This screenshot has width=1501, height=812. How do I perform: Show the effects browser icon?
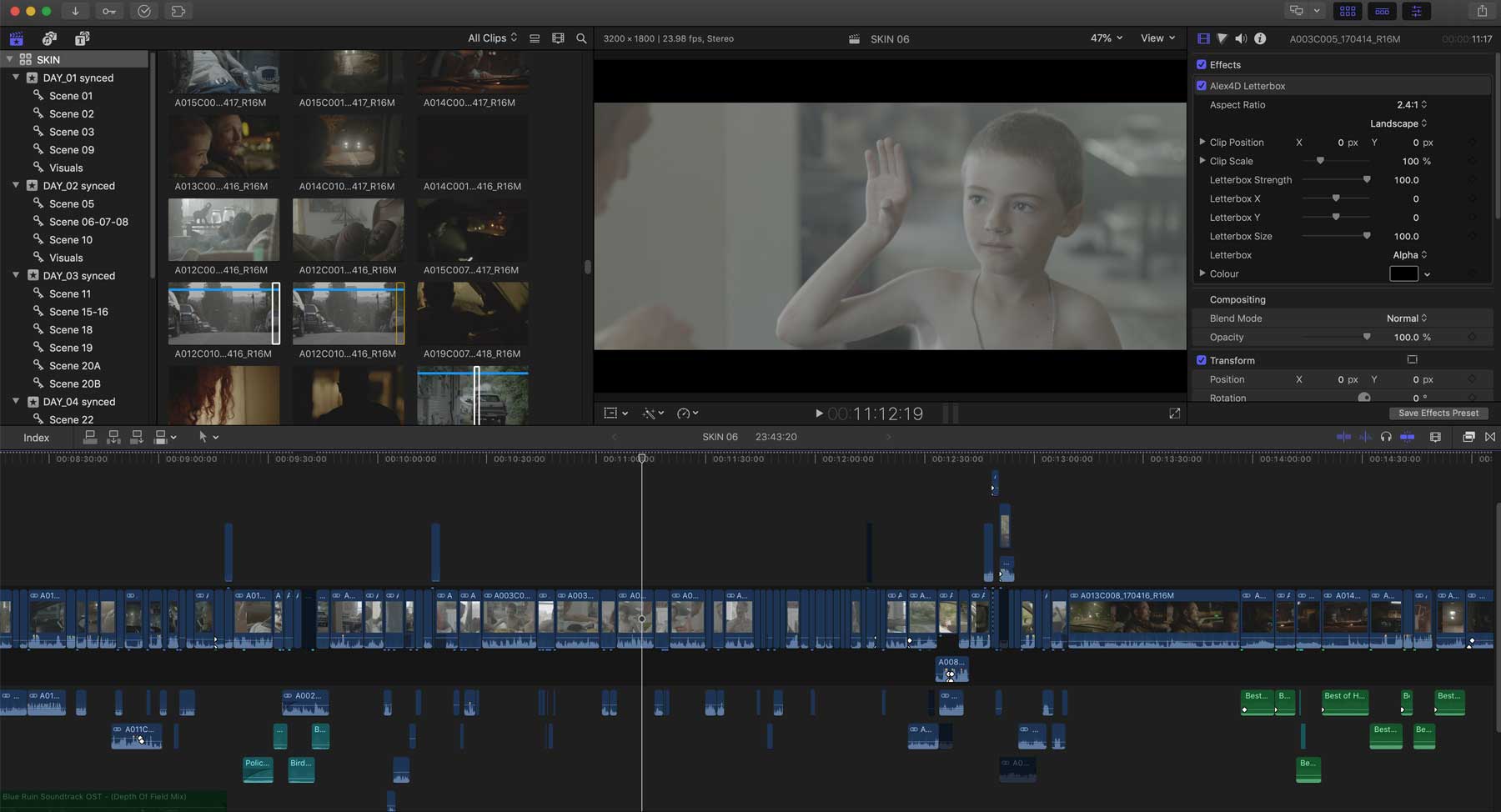pos(1468,437)
